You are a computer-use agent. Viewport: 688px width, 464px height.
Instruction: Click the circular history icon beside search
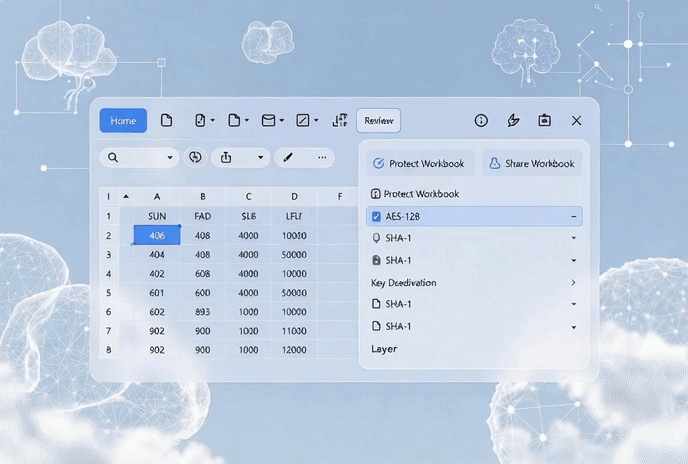[x=195, y=158]
